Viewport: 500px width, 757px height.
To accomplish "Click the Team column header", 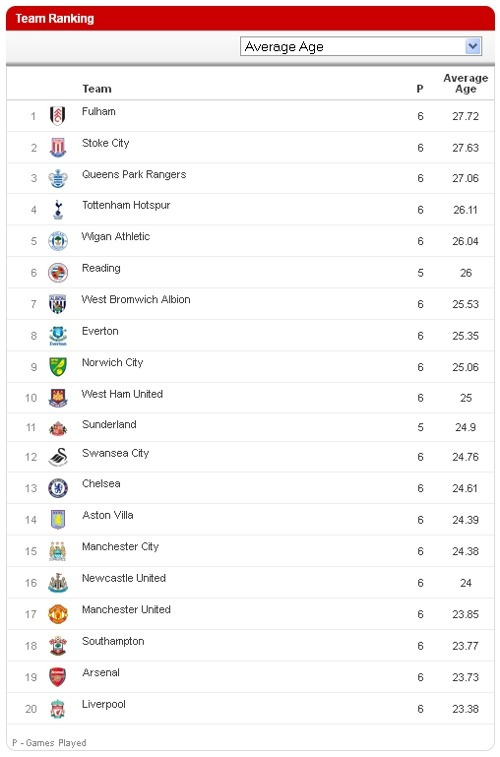I will click(x=97, y=89).
